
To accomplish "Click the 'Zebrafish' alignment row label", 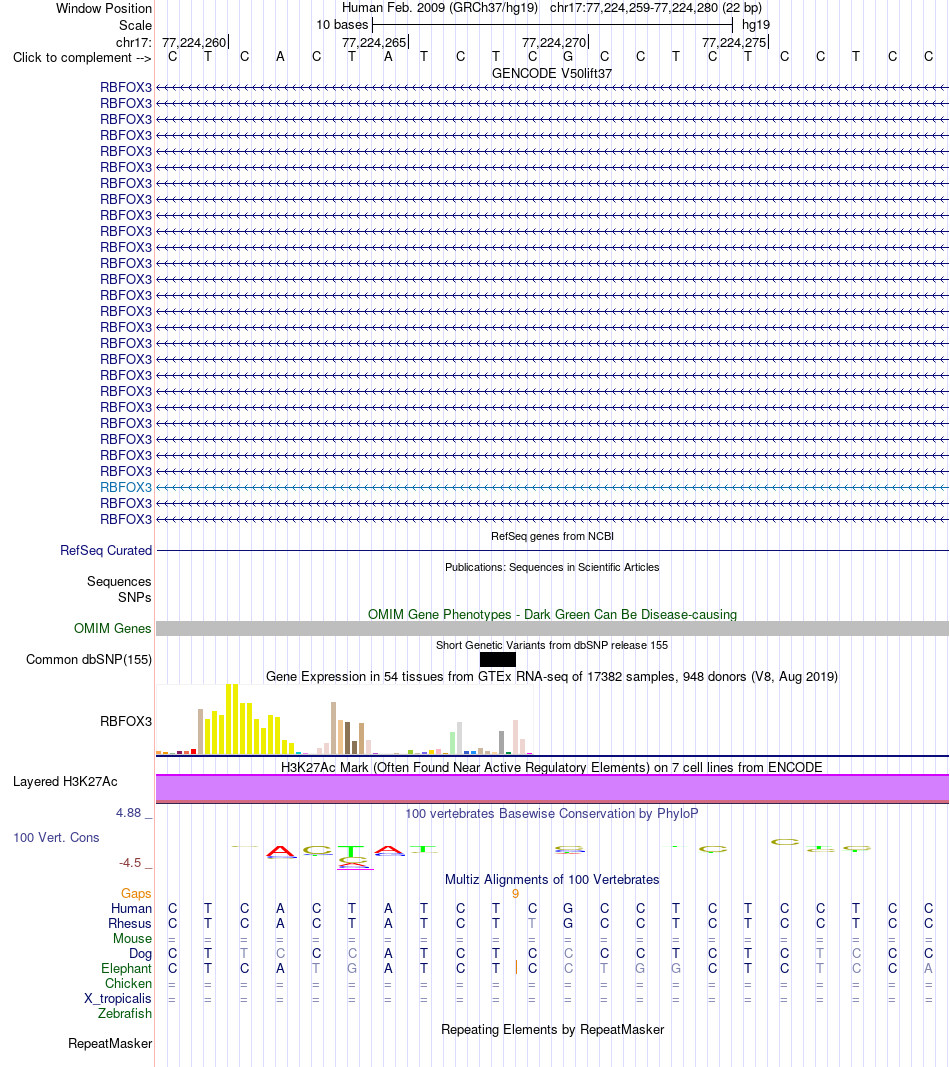I will [x=125, y=1013].
